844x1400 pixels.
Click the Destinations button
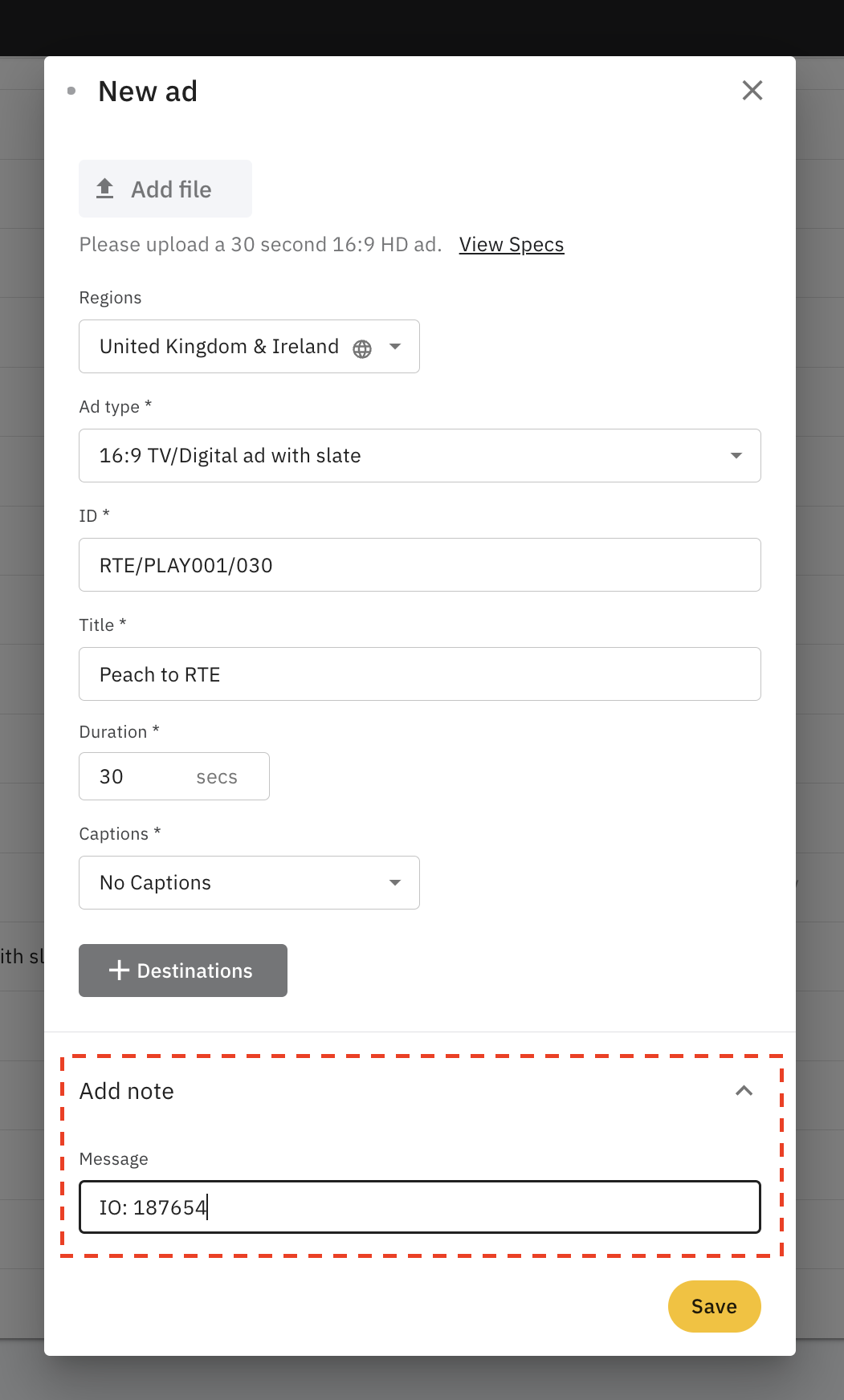coord(182,971)
